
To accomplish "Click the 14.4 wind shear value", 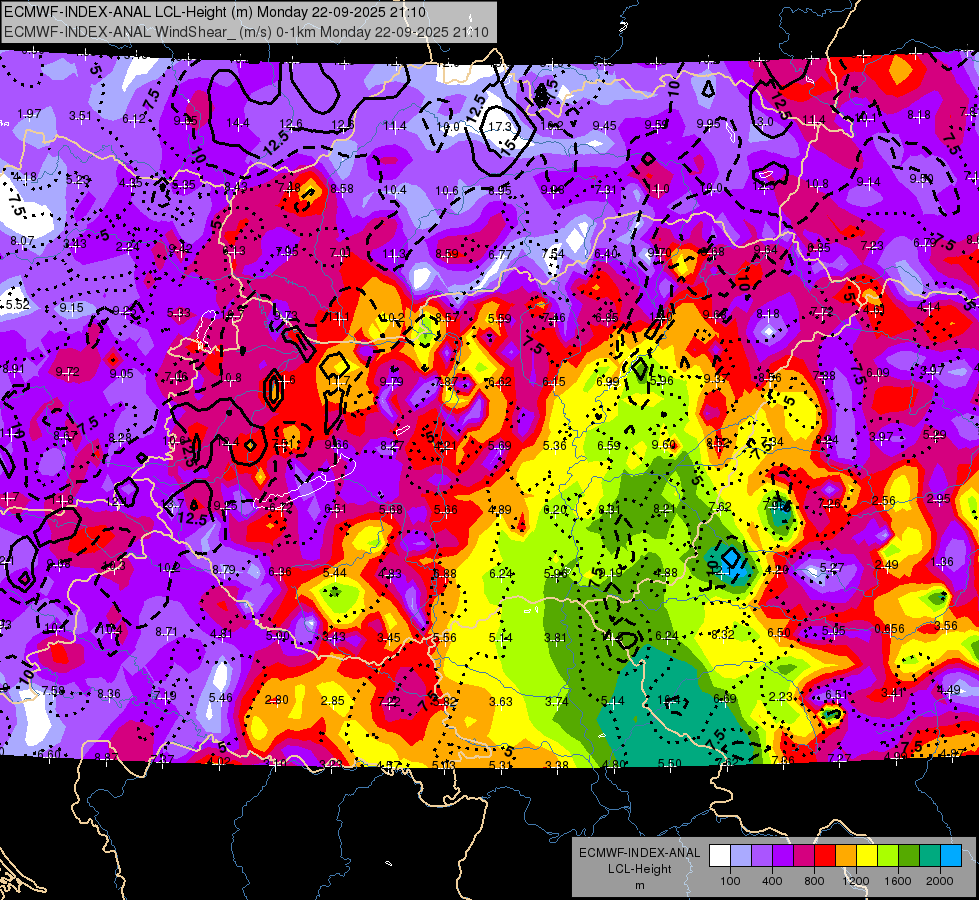I will 238,123.
